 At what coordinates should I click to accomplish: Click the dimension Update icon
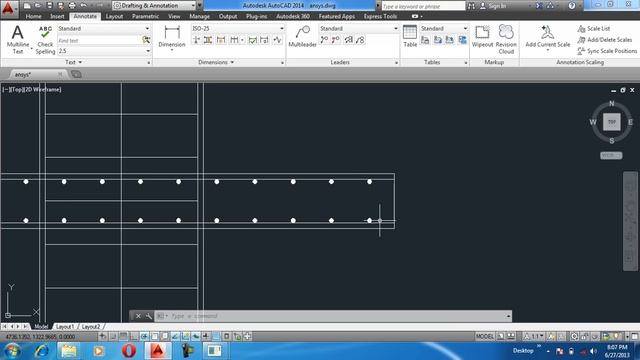coord(264,40)
